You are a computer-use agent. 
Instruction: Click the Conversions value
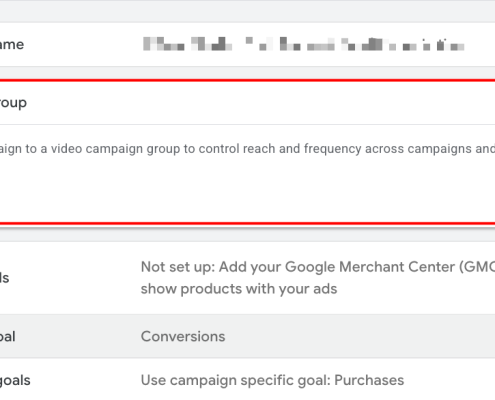coord(183,336)
